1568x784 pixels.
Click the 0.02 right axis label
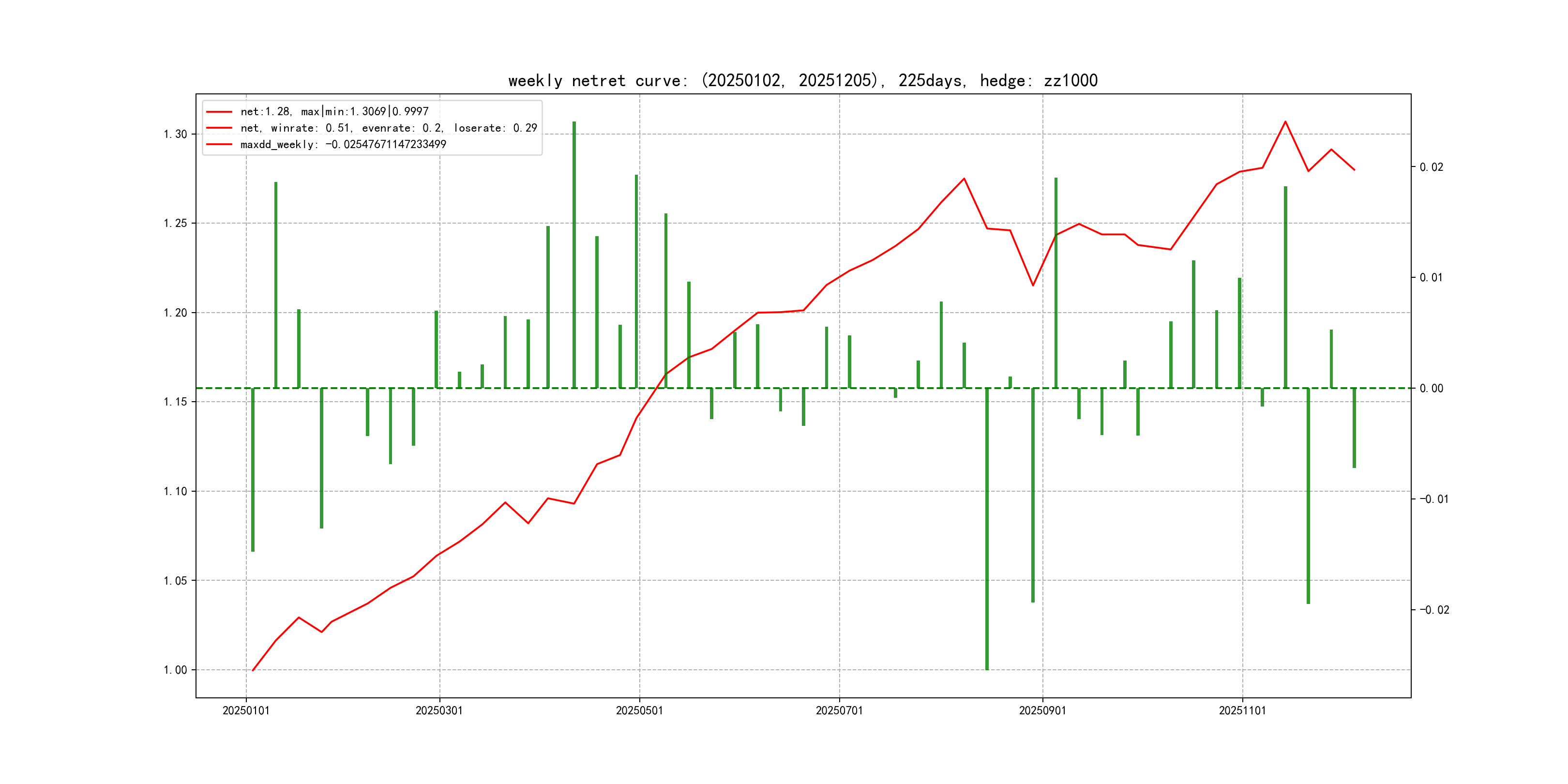1431,167
